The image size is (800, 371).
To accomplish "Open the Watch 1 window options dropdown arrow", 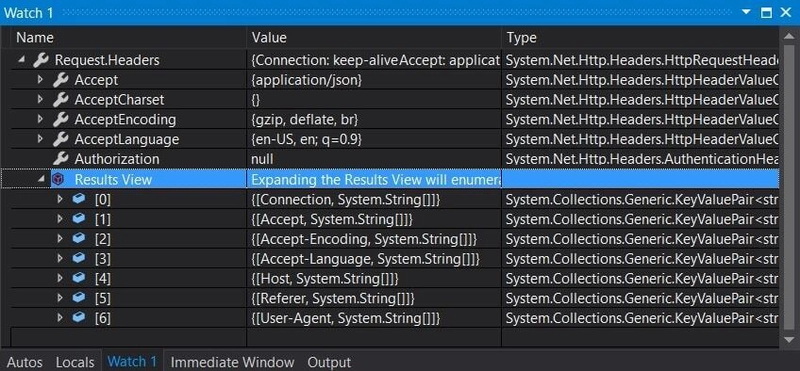I will (746, 12).
